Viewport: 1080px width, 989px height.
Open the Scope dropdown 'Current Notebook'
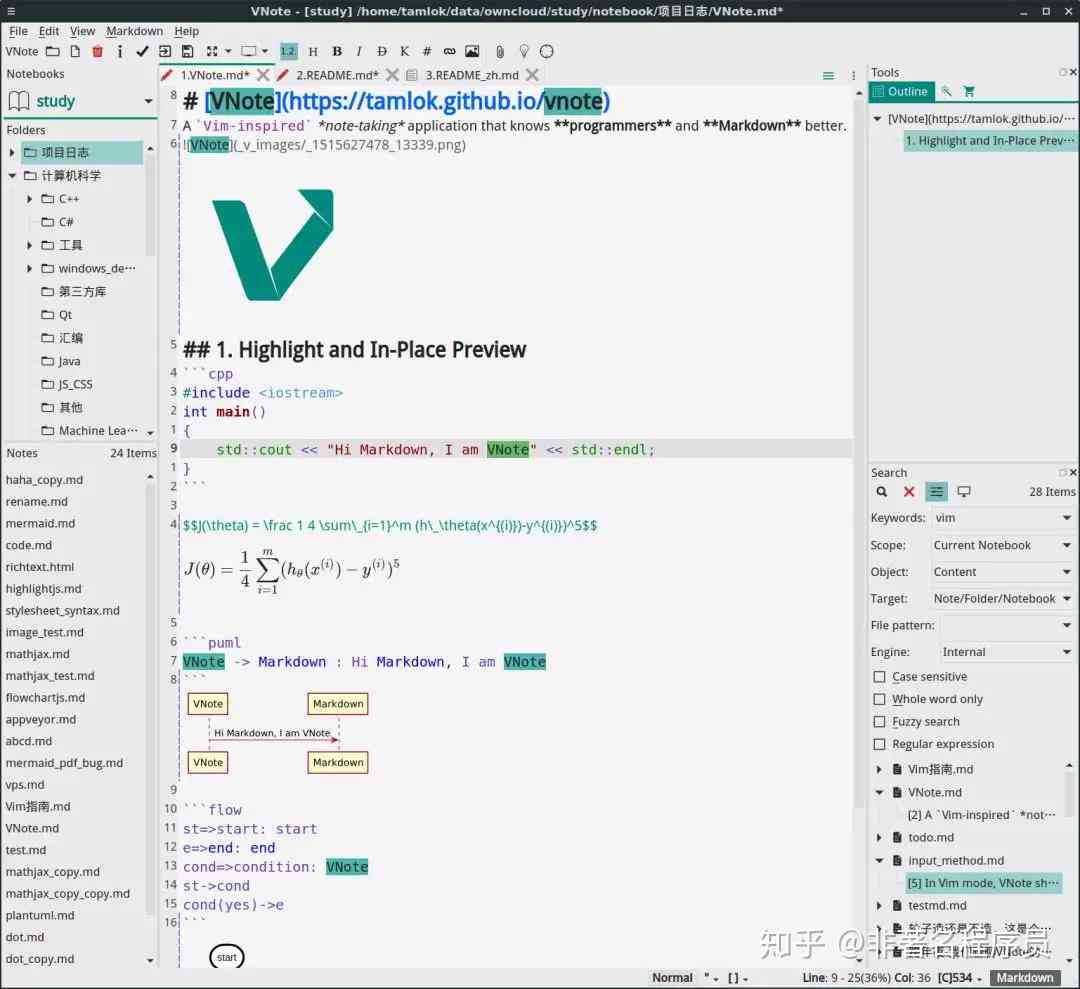[1001, 545]
